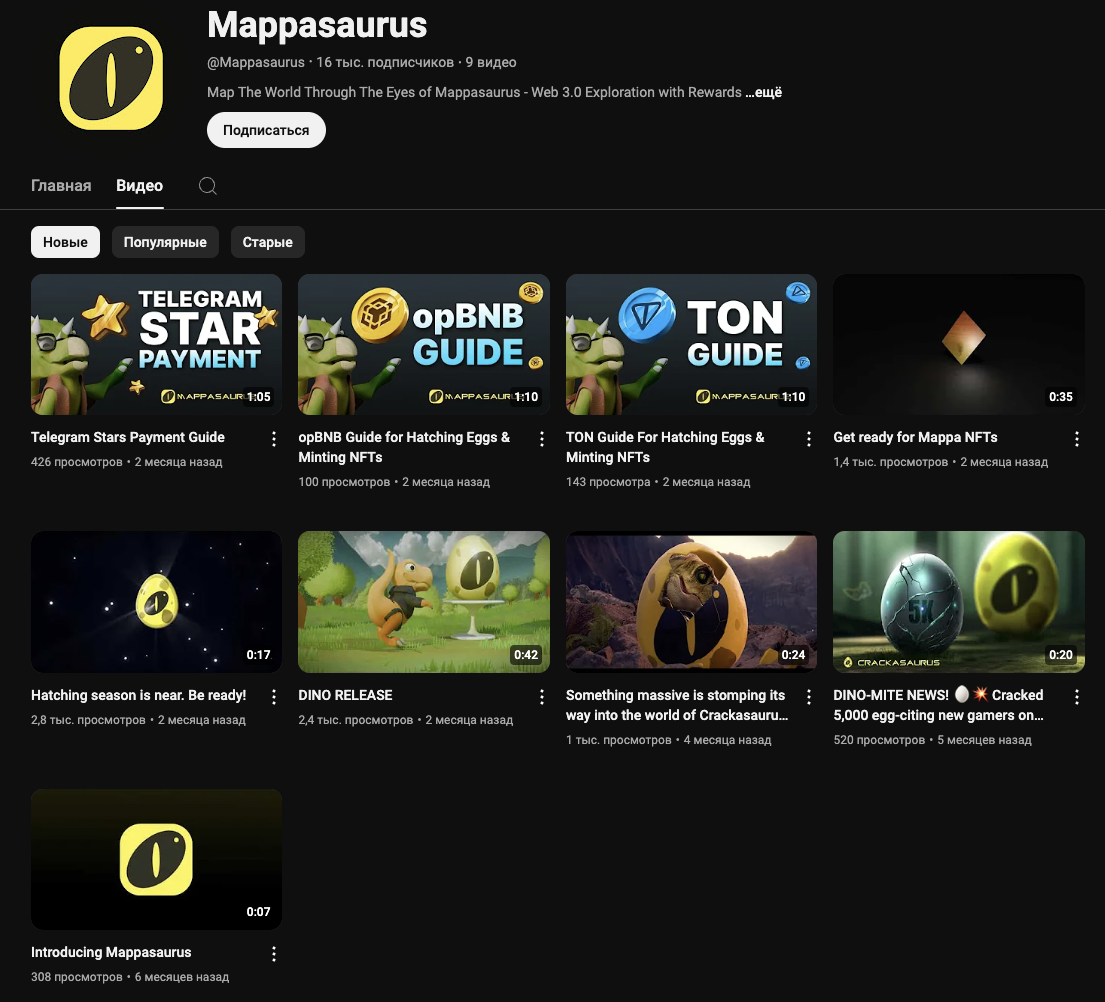Play the DINO-MITE NEWS video thumbnail
The height and width of the screenshot is (1002, 1105).
pos(958,601)
